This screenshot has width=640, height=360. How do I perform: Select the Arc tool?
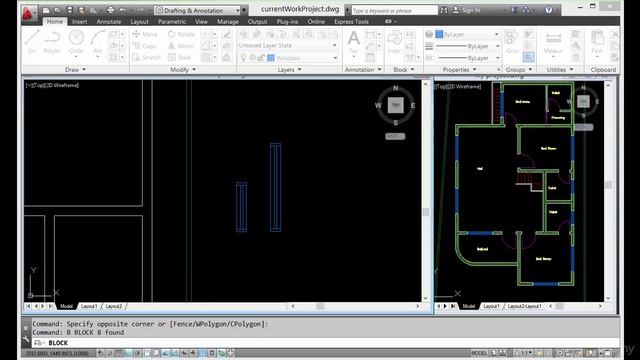pos(98,41)
